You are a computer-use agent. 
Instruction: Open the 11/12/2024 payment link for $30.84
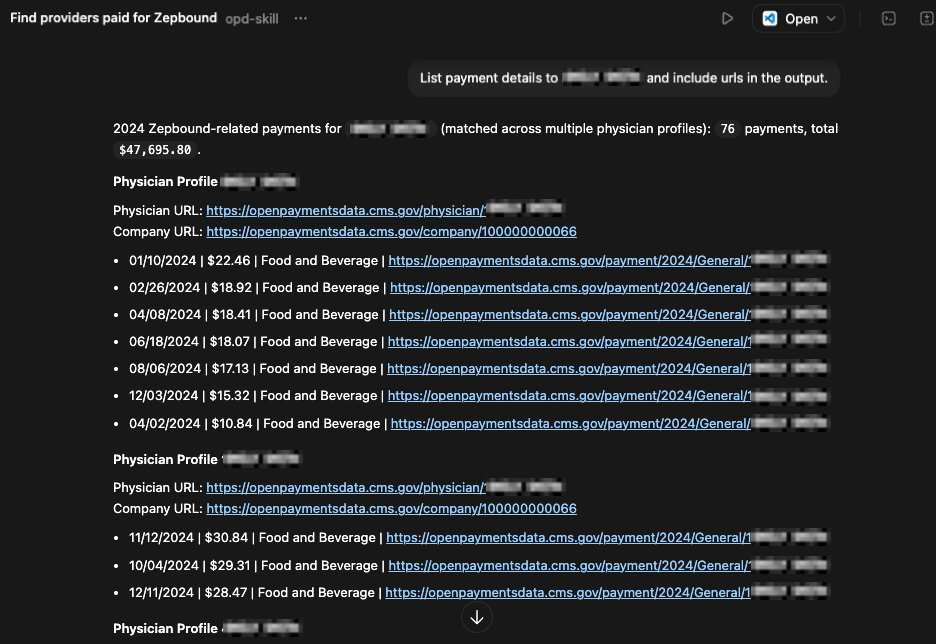click(568, 537)
